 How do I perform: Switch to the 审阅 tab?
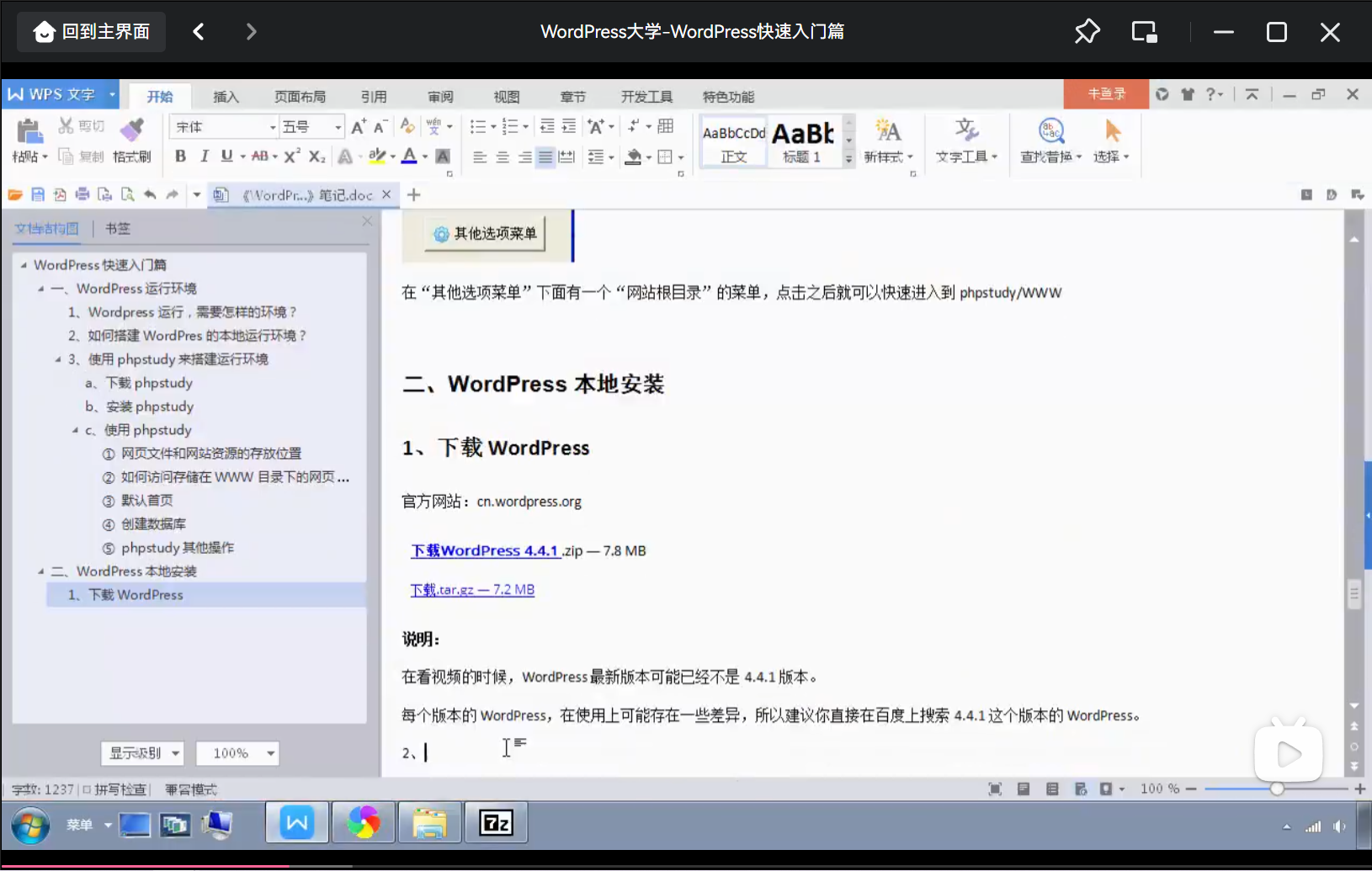(440, 97)
